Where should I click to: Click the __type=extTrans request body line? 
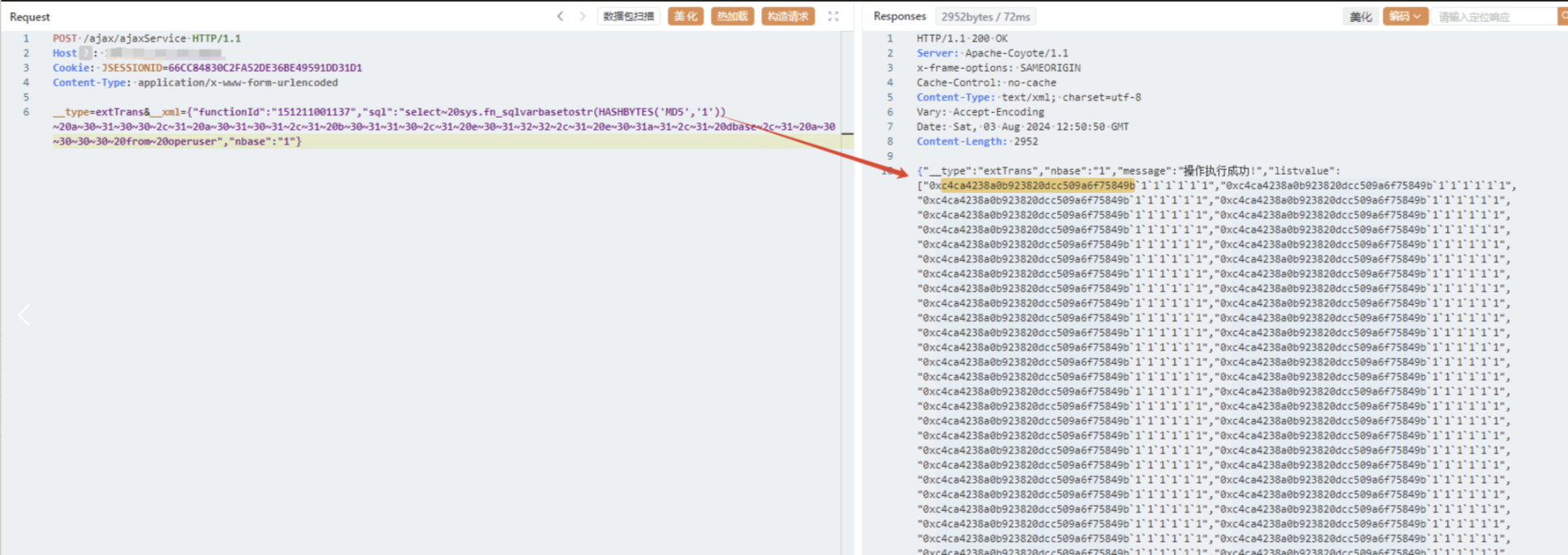pos(389,112)
